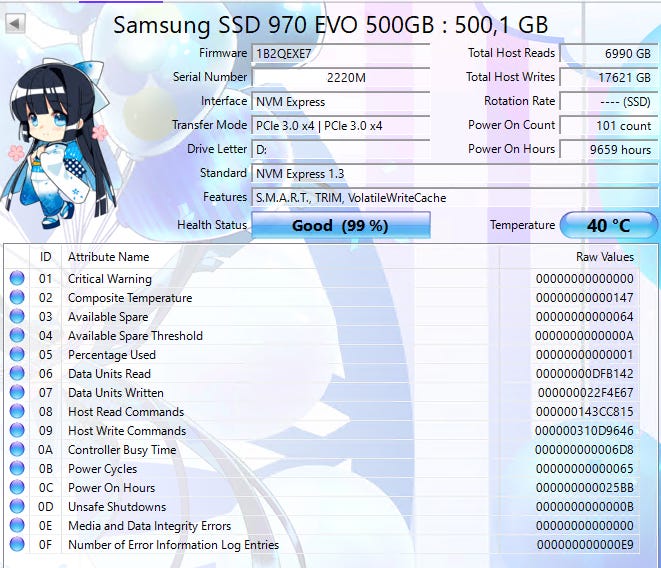Click the status orb for Data Units Written
This screenshot has height=568, width=661.
point(17,392)
